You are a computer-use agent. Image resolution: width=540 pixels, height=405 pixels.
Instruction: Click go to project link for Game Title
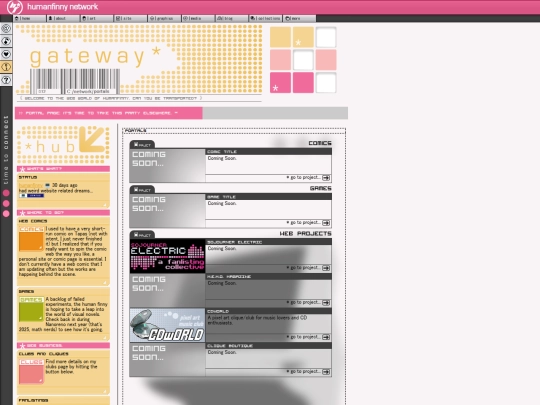point(304,222)
